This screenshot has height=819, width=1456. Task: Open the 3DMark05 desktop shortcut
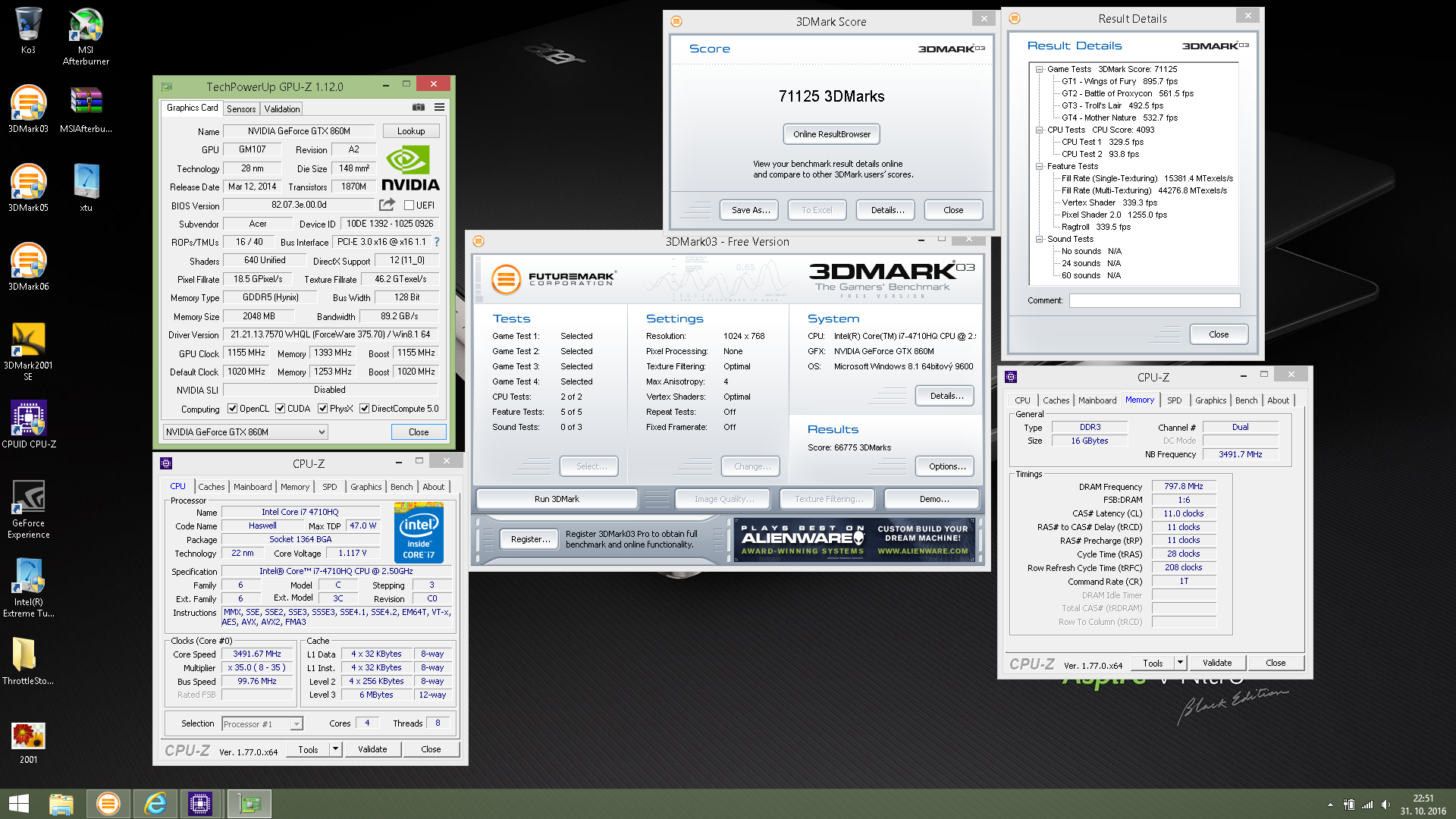click(x=28, y=187)
